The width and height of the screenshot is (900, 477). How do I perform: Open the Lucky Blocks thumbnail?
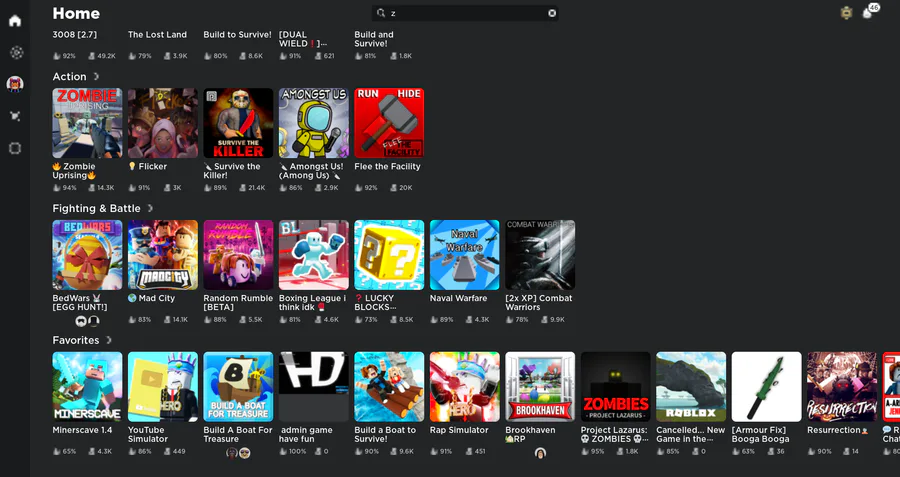(389, 255)
